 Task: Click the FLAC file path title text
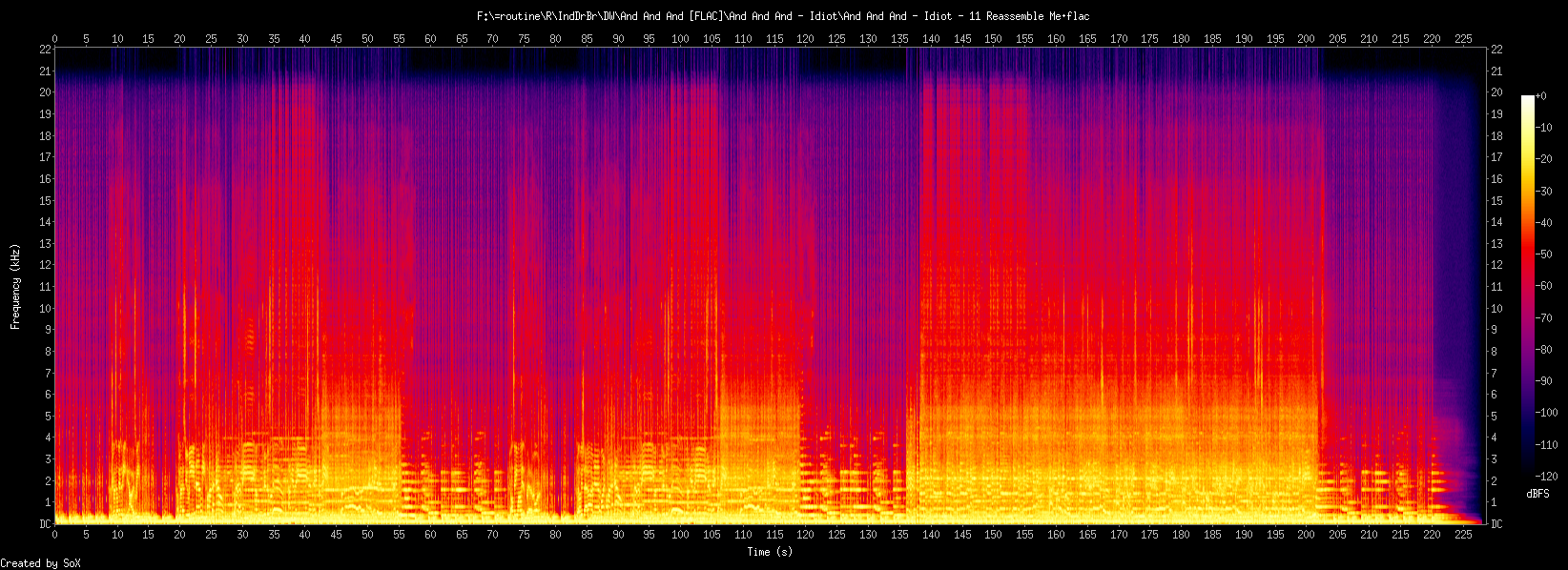point(783,16)
